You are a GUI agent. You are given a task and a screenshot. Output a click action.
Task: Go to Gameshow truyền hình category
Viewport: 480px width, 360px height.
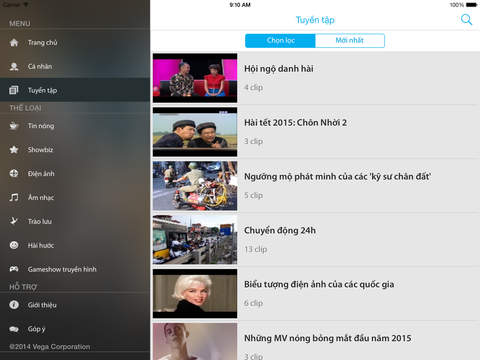click(75, 269)
